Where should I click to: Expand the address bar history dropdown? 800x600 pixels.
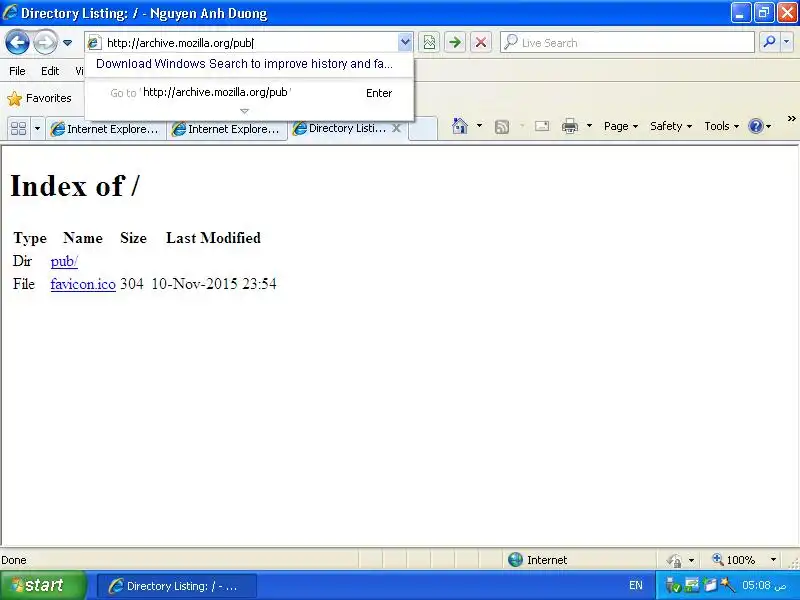[x=405, y=42]
